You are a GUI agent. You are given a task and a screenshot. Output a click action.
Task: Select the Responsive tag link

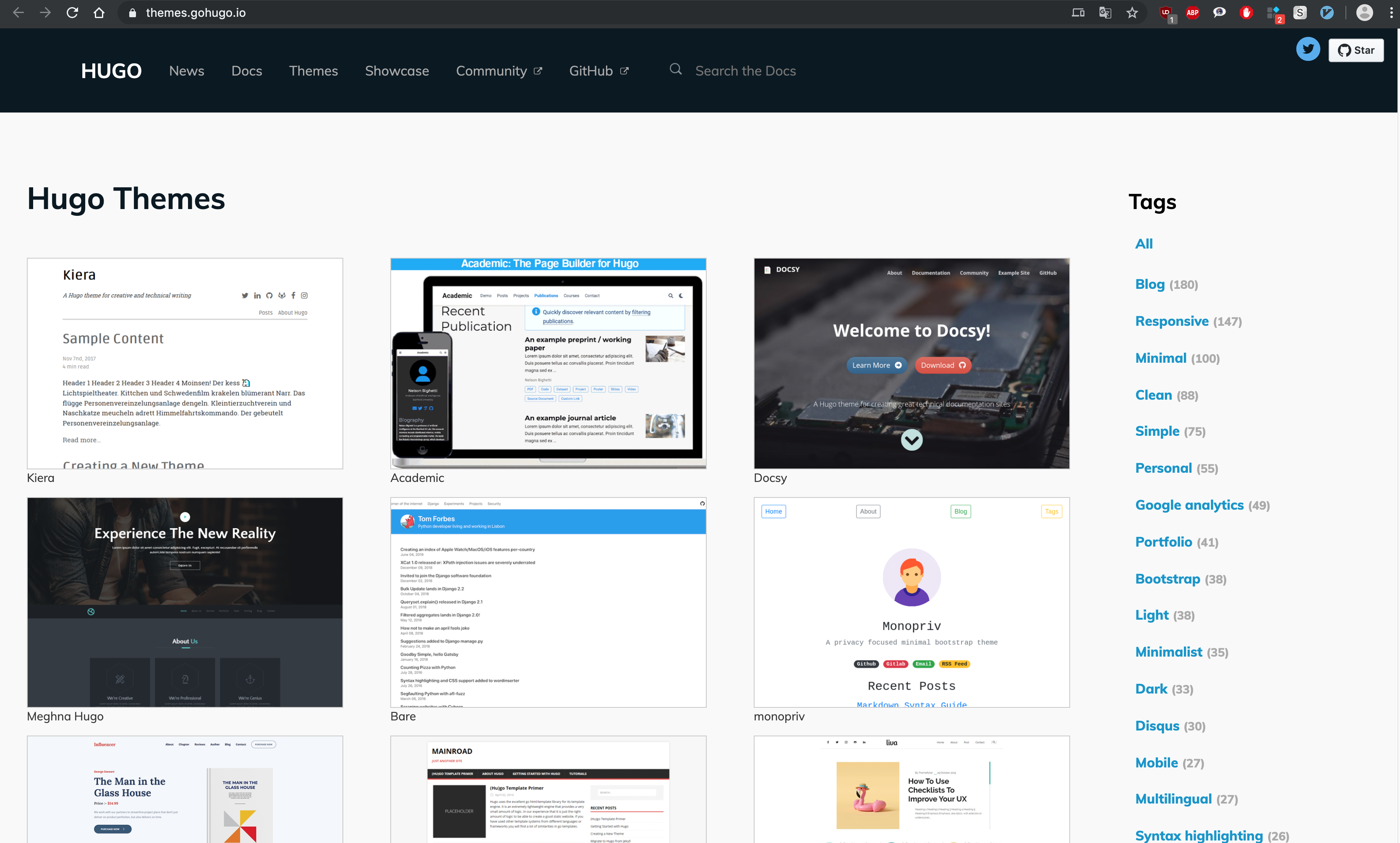(1171, 321)
